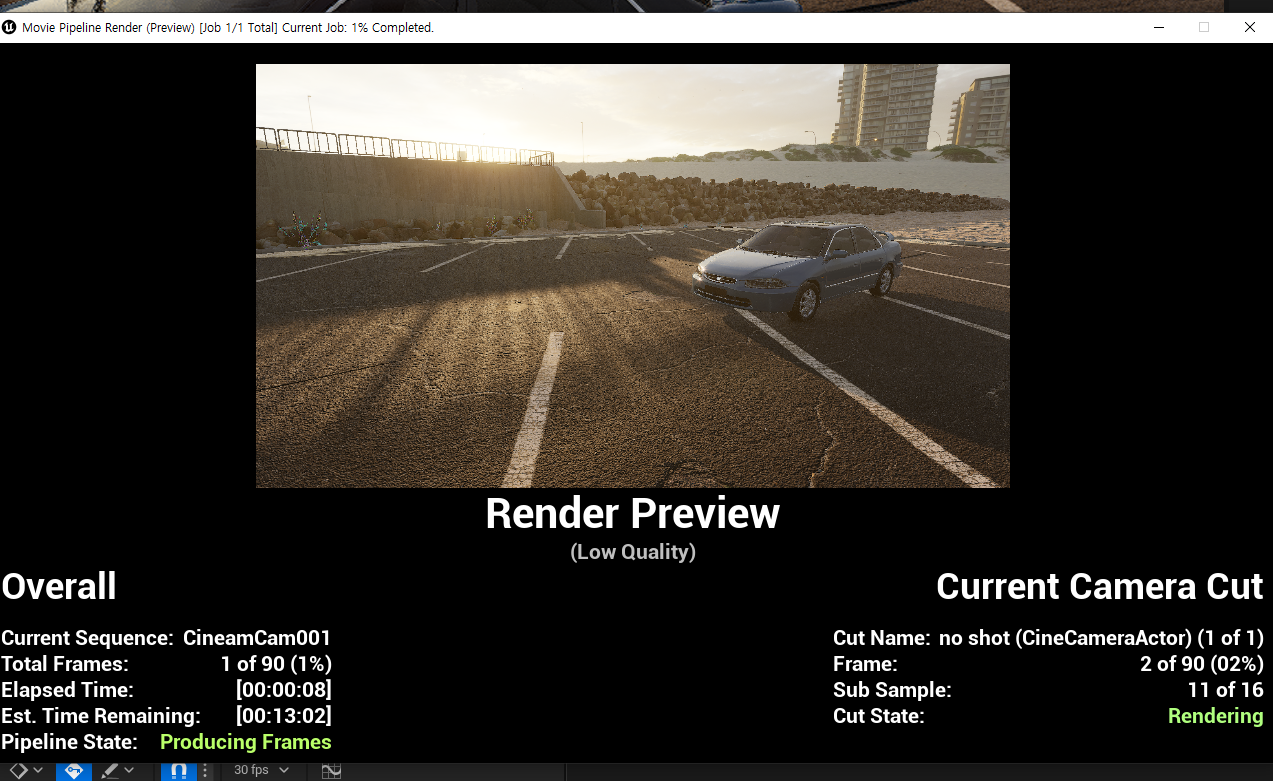This screenshot has width=1273, height=781.
Task: Close the Movie Pipeline Render window
Action: point(1250,27)
